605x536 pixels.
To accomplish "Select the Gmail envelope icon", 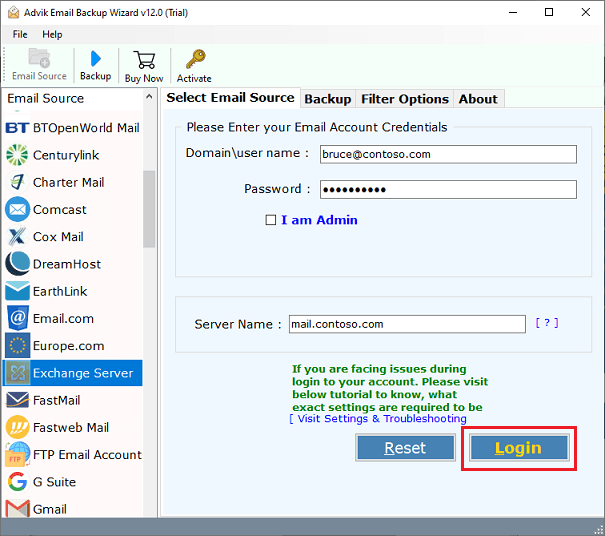I will 17,509.
